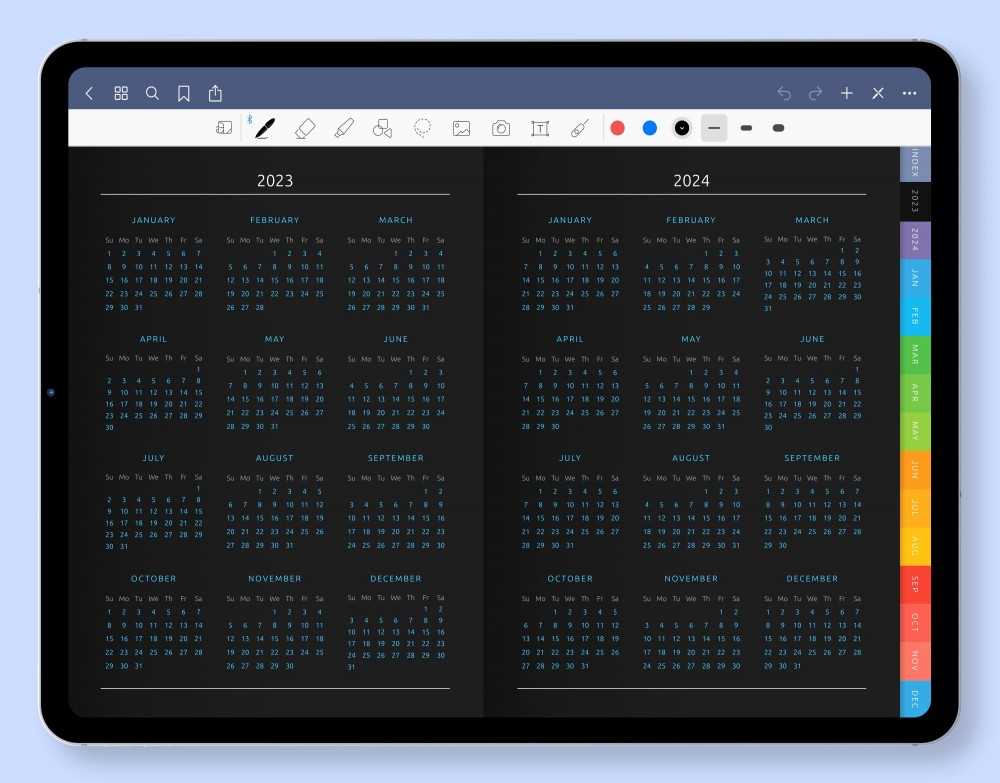Open the Add page menu
The height and width of the screenshot is (783, 1000).
846,93
